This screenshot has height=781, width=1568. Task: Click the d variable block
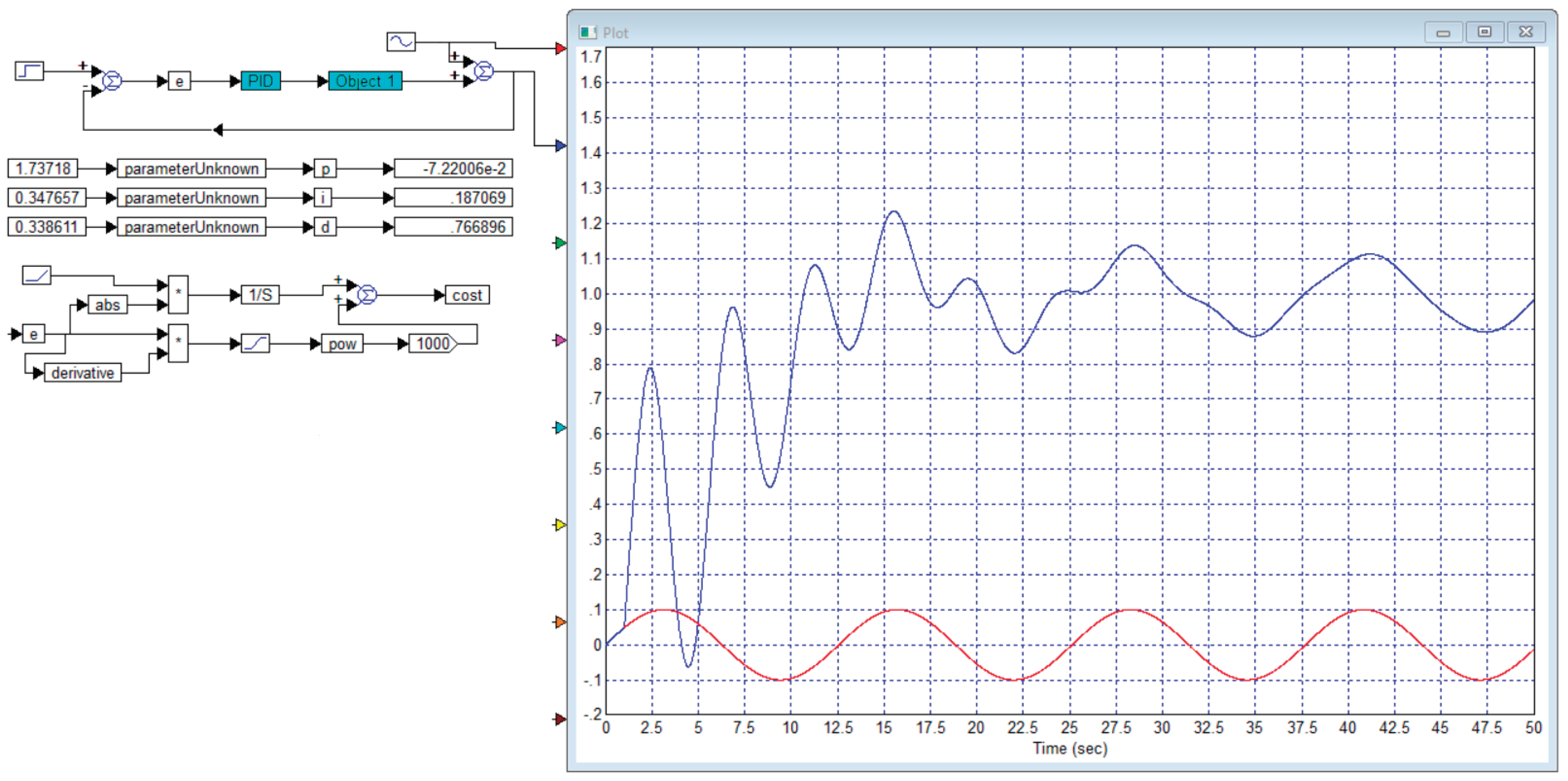pos(325,227)
